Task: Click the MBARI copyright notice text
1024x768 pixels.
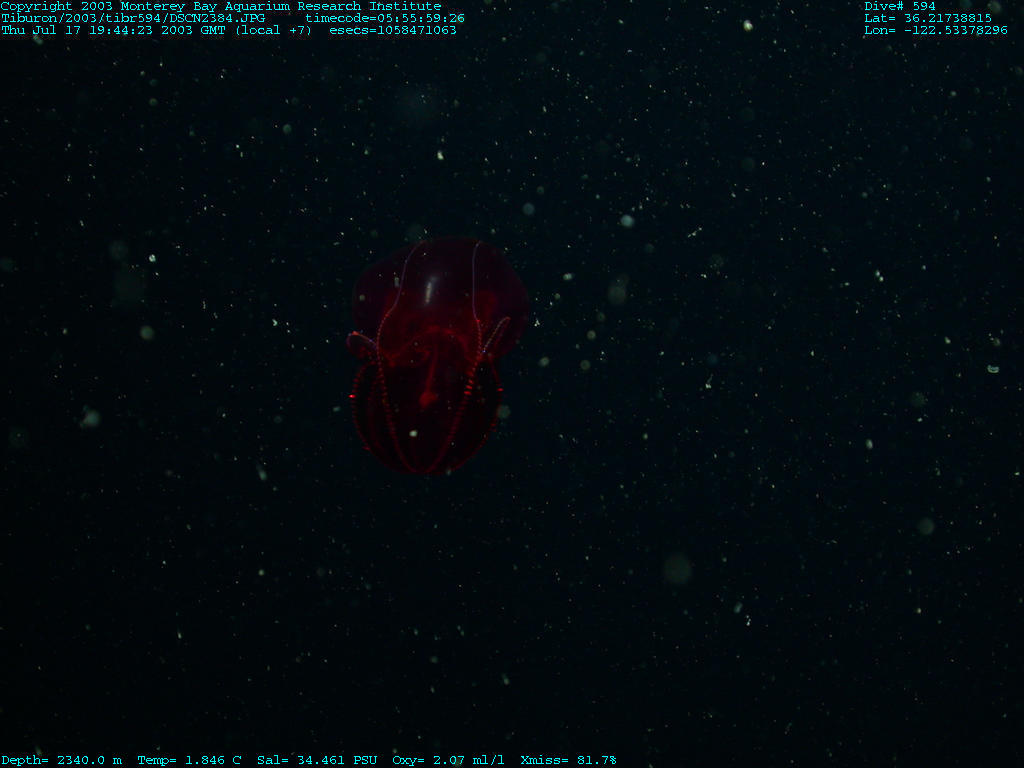Action: (220, 6)
